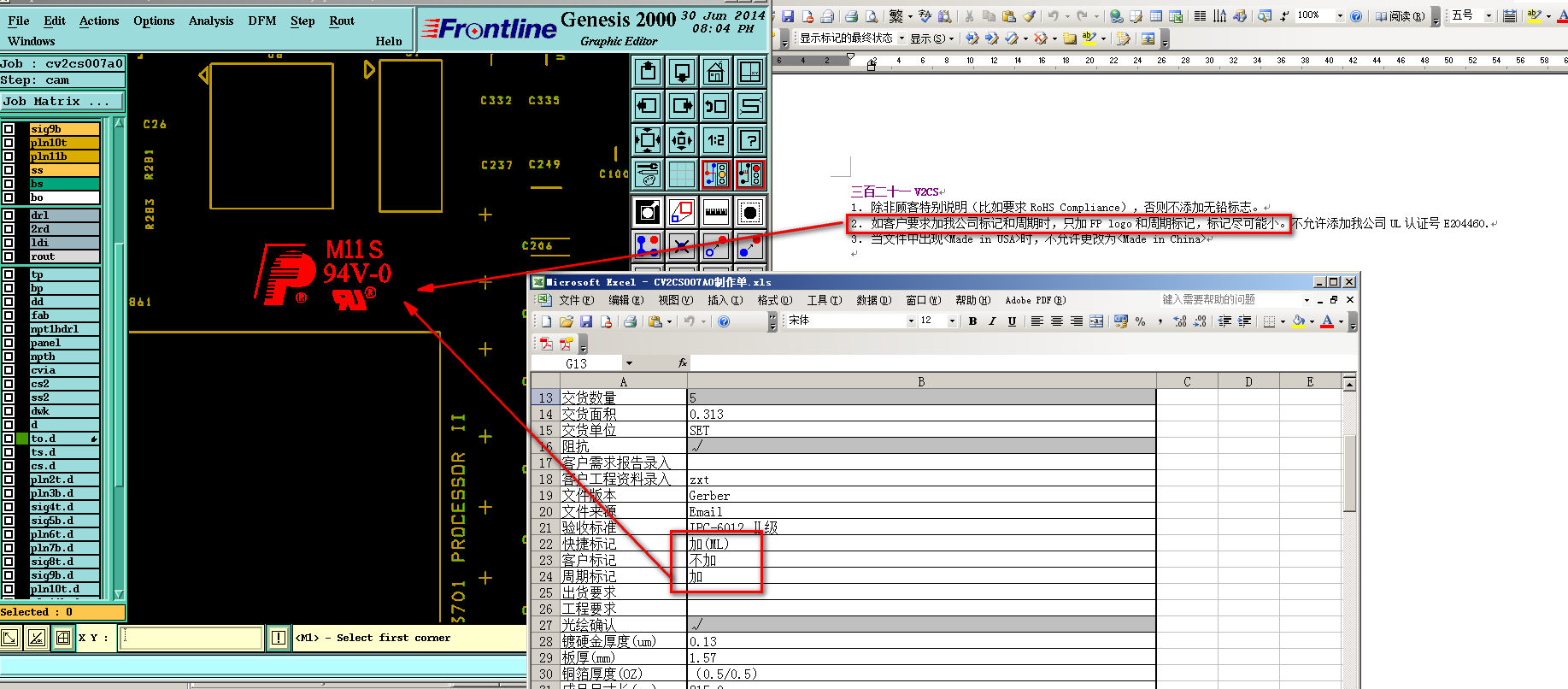Toggle the sig9b layer checkbox
1568x689 pixels.
tap(9, 129)
